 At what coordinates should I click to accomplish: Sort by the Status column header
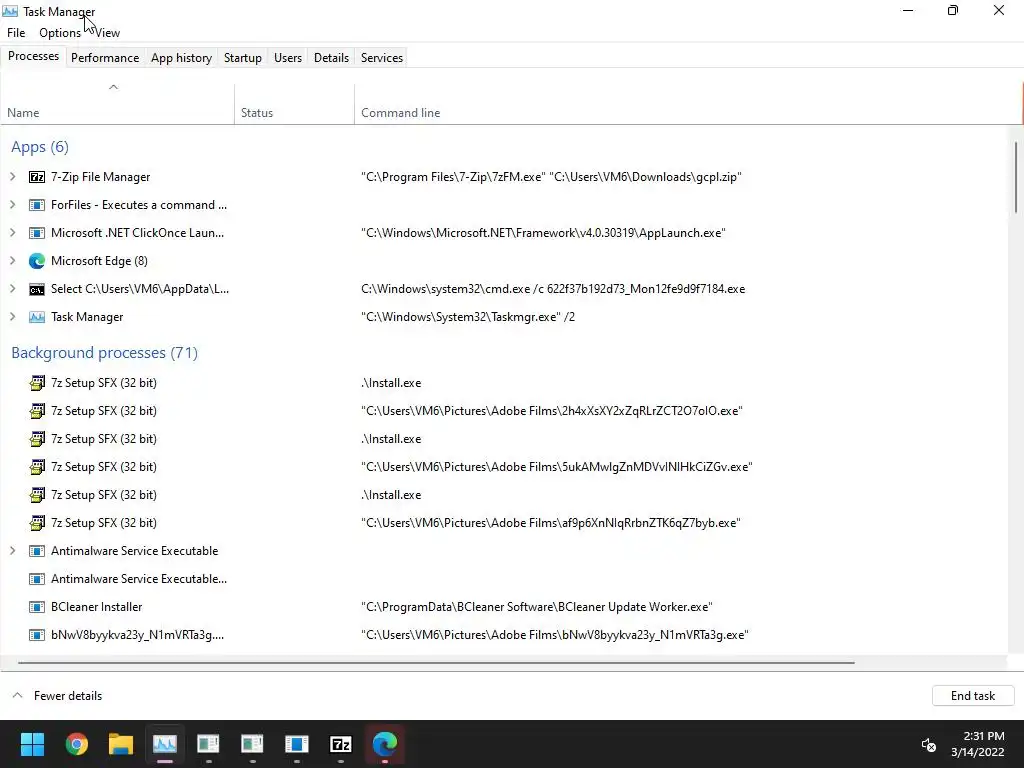pyautogui.click(x=295, y=103)
